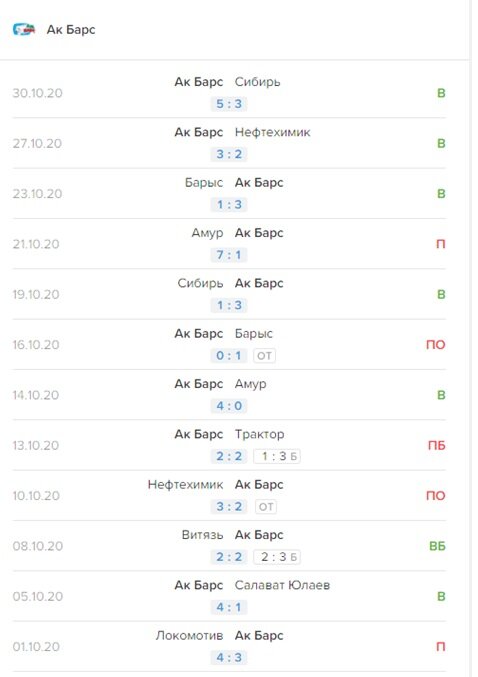This screenshot has width=478, height=677.
Task: Click the Барыс team name on 23.10.20
Action: point(204,183)
